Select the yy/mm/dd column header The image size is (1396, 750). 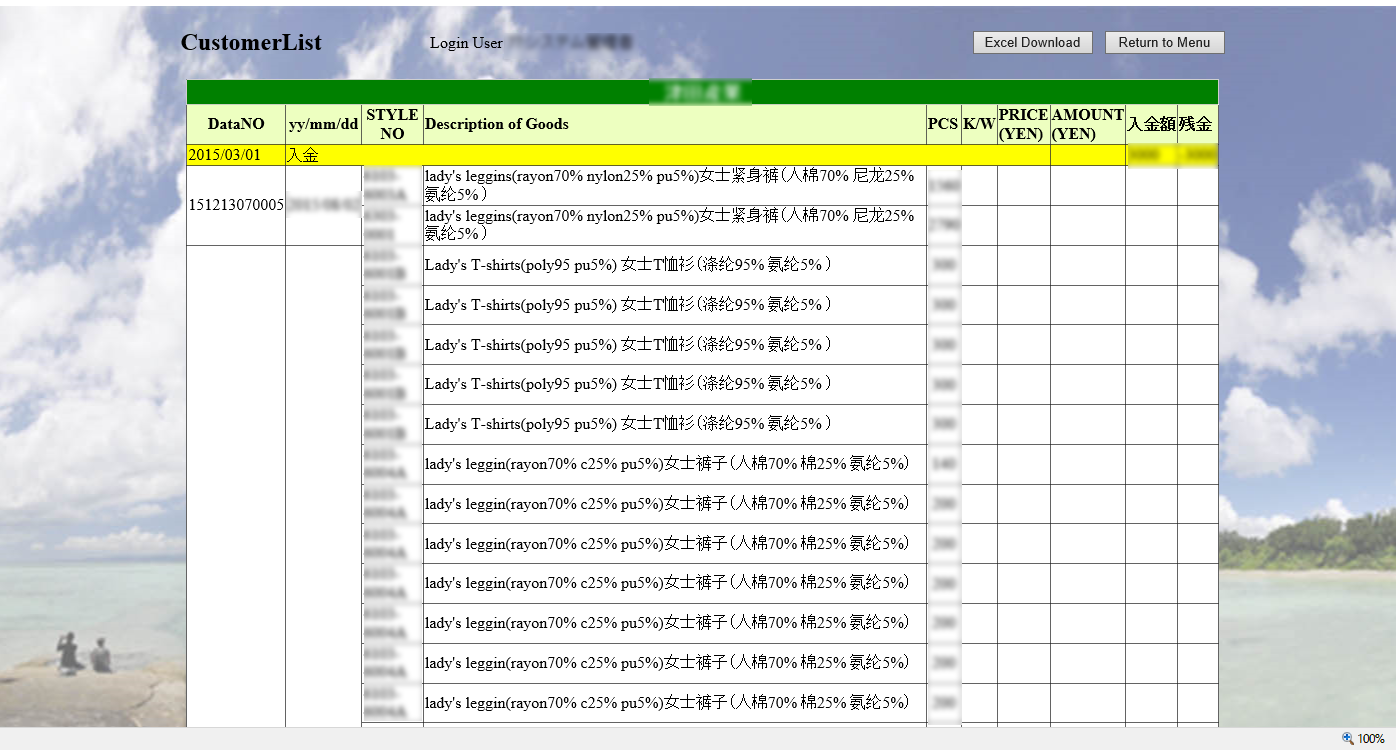pos(323,124)
